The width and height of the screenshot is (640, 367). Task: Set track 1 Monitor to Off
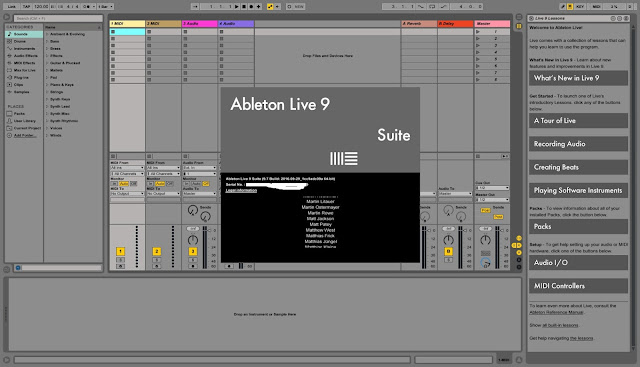click(x=133, y=184)
